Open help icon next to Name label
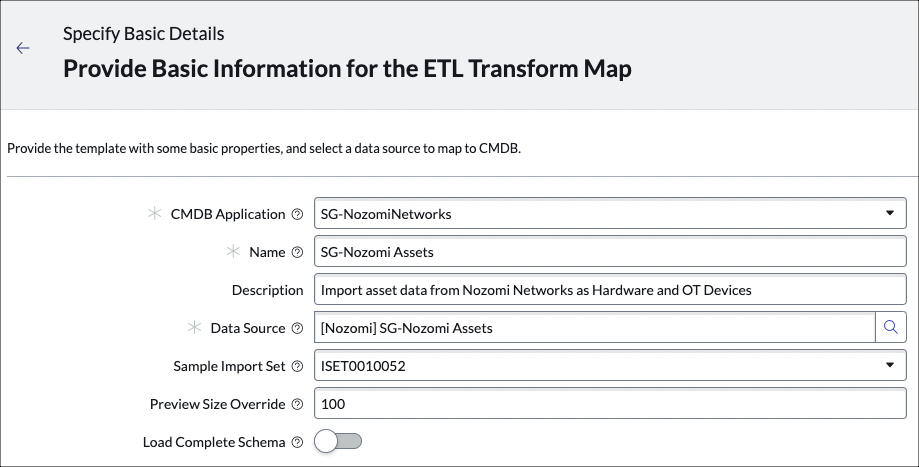 (297, 253)
